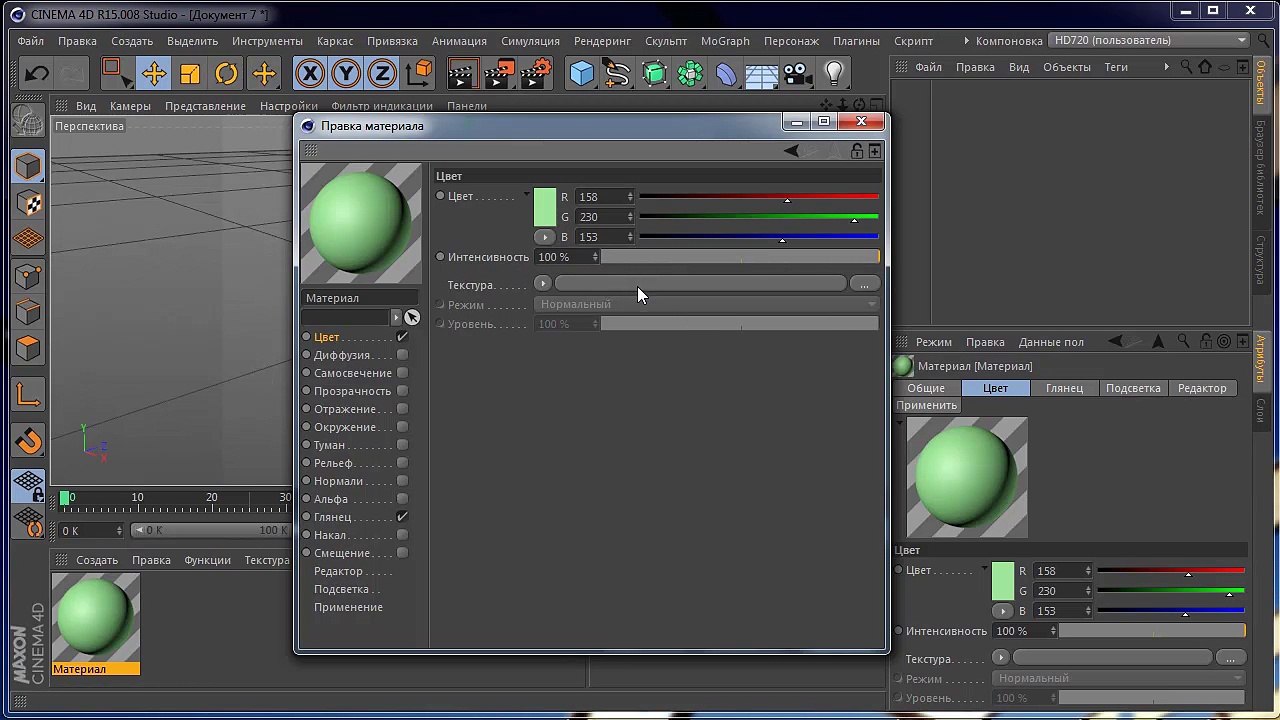Click Интенсивность spinner in material editor
The height and width of the screenshot is (720, 1280).
click(x=595, y=257)
